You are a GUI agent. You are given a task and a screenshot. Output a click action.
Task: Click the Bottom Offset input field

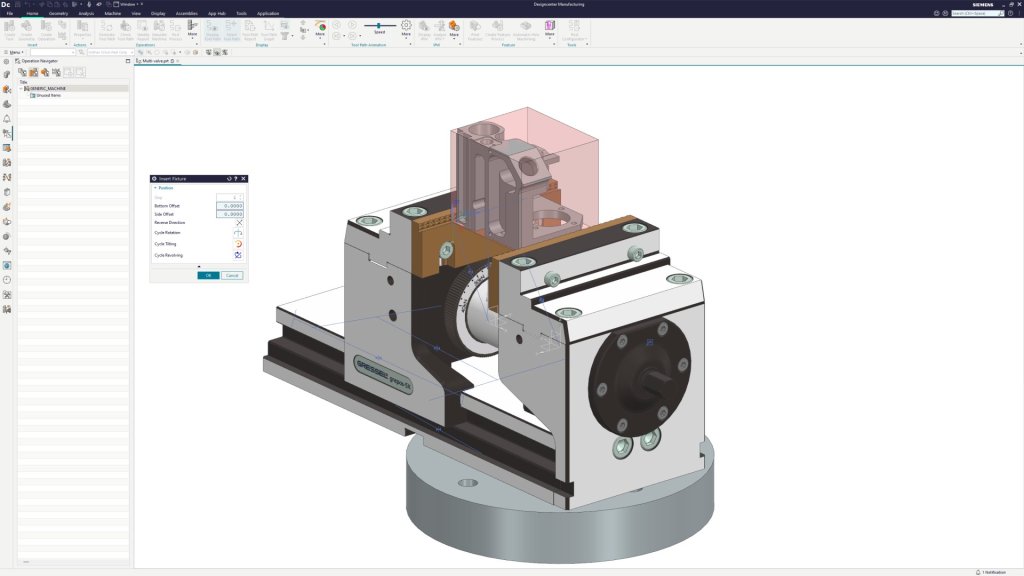(x=230, y=206)
